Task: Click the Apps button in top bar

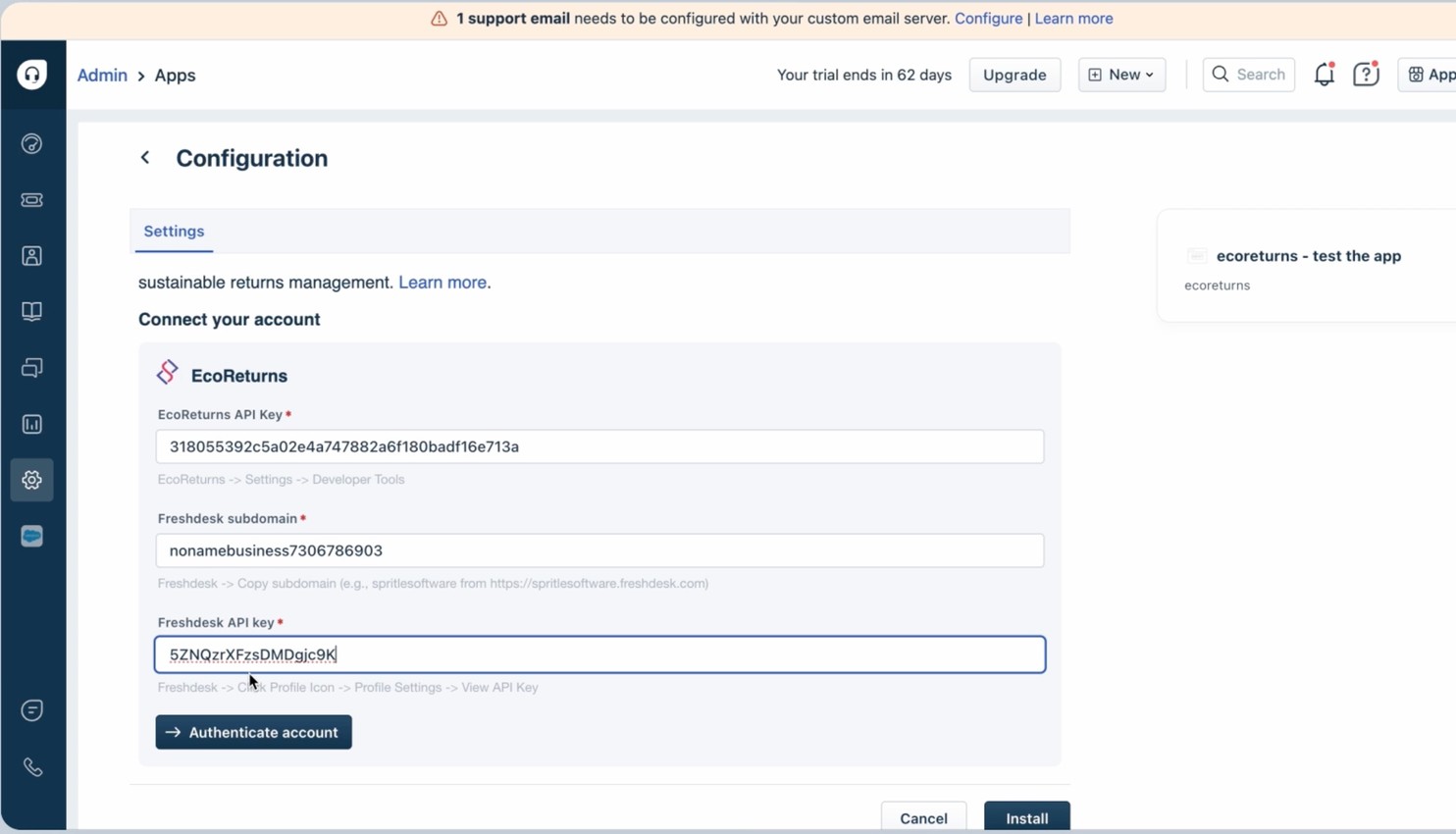Action: tap(1429, 75)
